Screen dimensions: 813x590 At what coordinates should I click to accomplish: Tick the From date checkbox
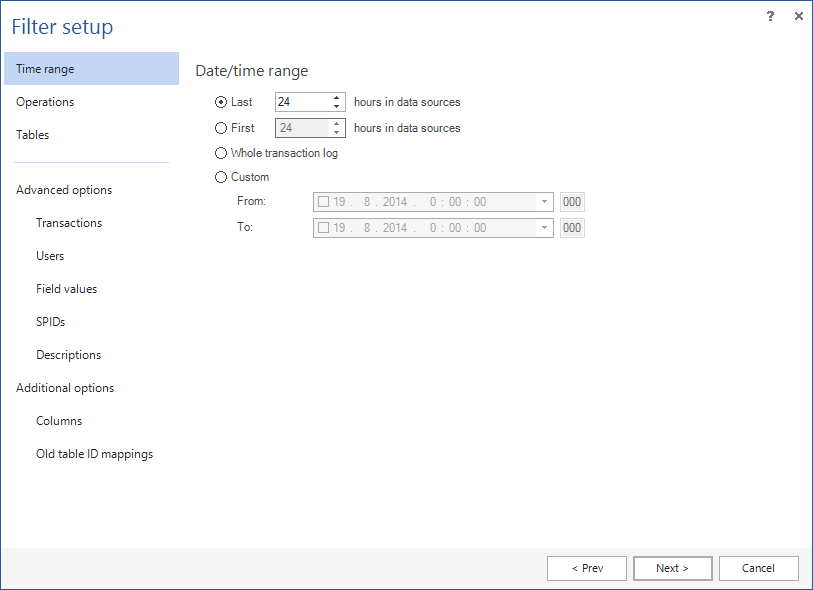[323, 202]
